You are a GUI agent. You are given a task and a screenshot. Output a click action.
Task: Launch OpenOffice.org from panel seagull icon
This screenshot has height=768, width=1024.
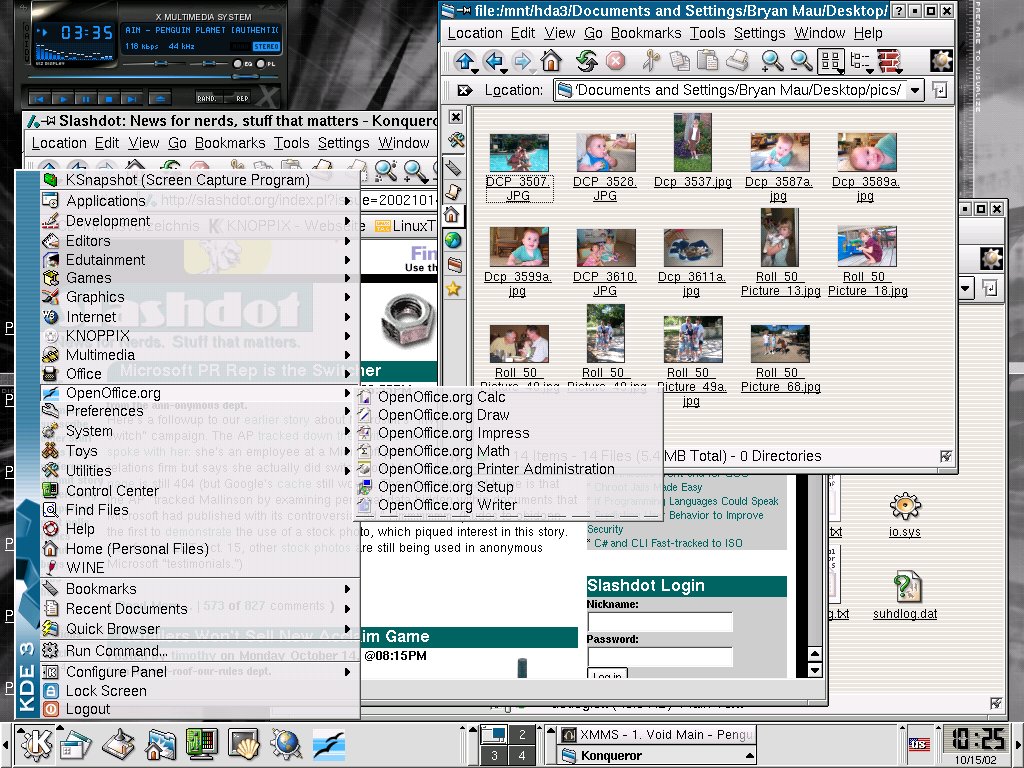[x=328, y=744]
